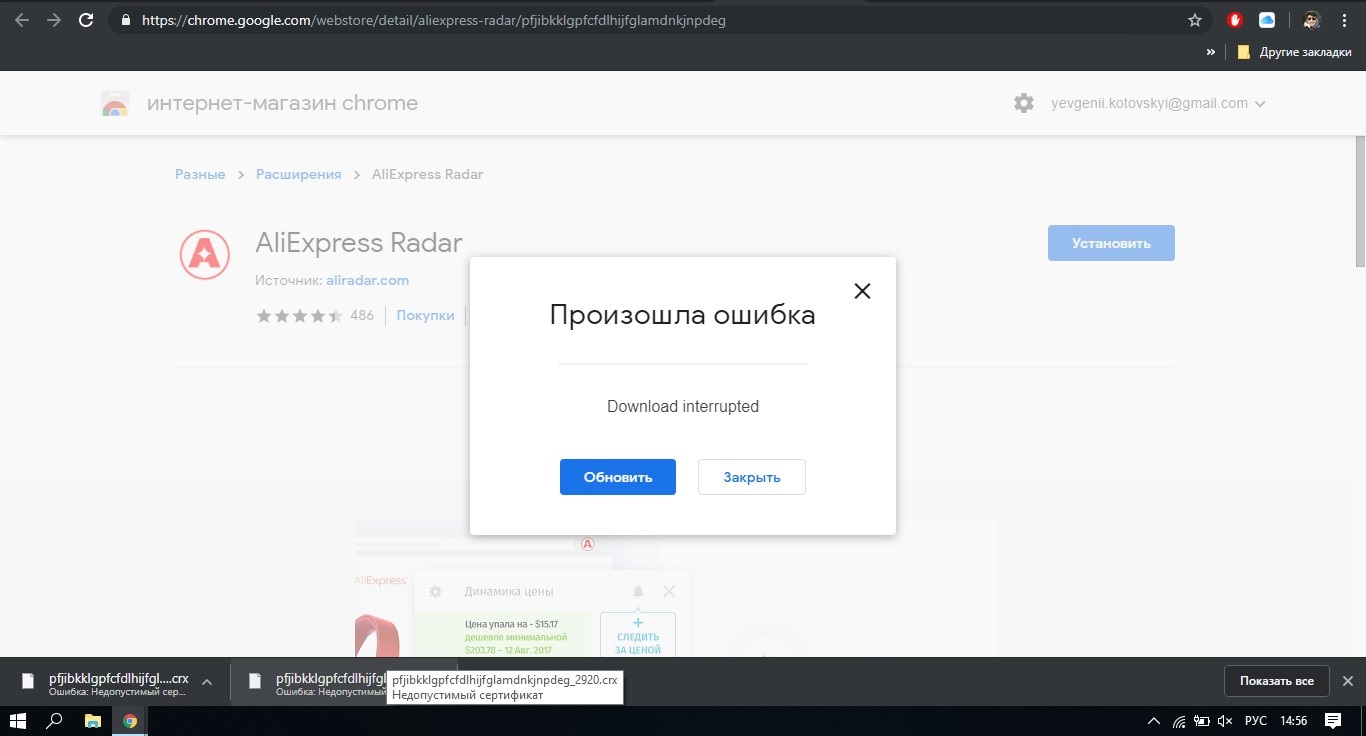
Task: Open Windows taskbar search
Action: [x=55, y=721]
